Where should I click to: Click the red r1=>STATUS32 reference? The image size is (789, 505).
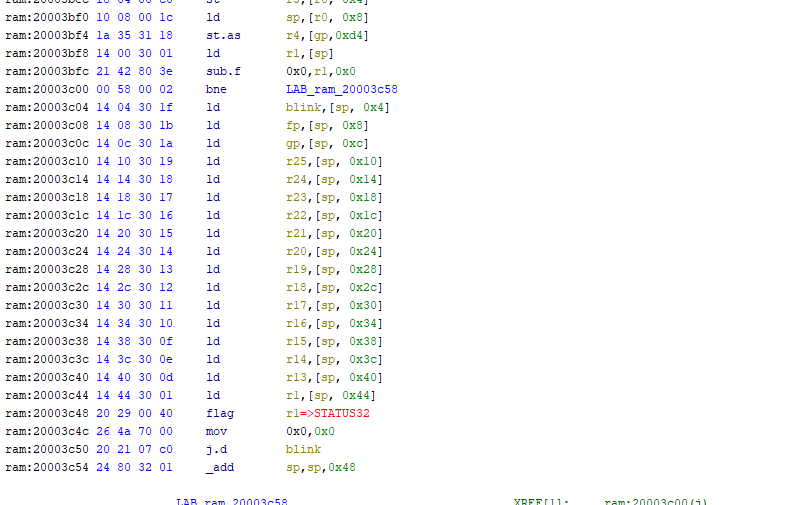coord(328,413)
